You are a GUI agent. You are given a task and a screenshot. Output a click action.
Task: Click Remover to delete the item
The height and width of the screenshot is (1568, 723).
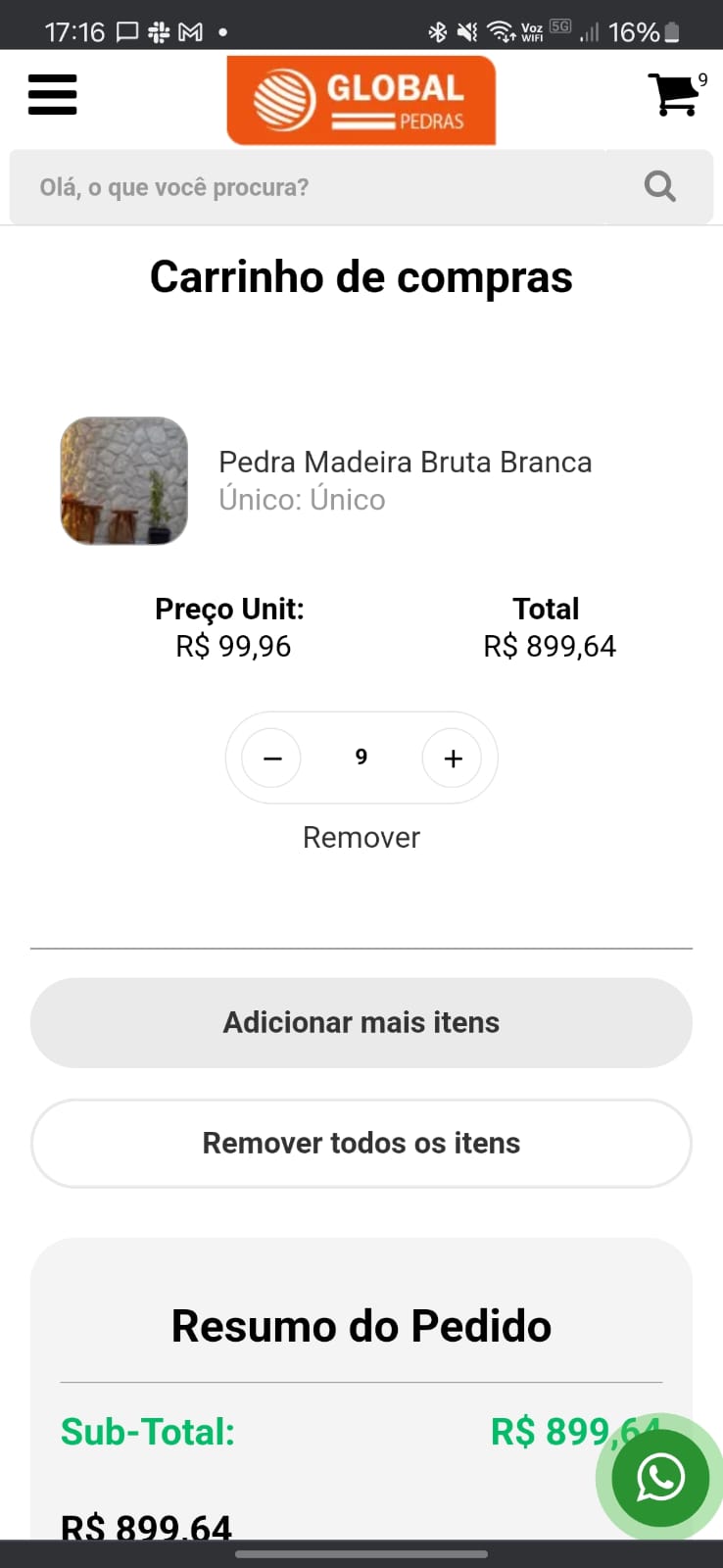[361, 837]
